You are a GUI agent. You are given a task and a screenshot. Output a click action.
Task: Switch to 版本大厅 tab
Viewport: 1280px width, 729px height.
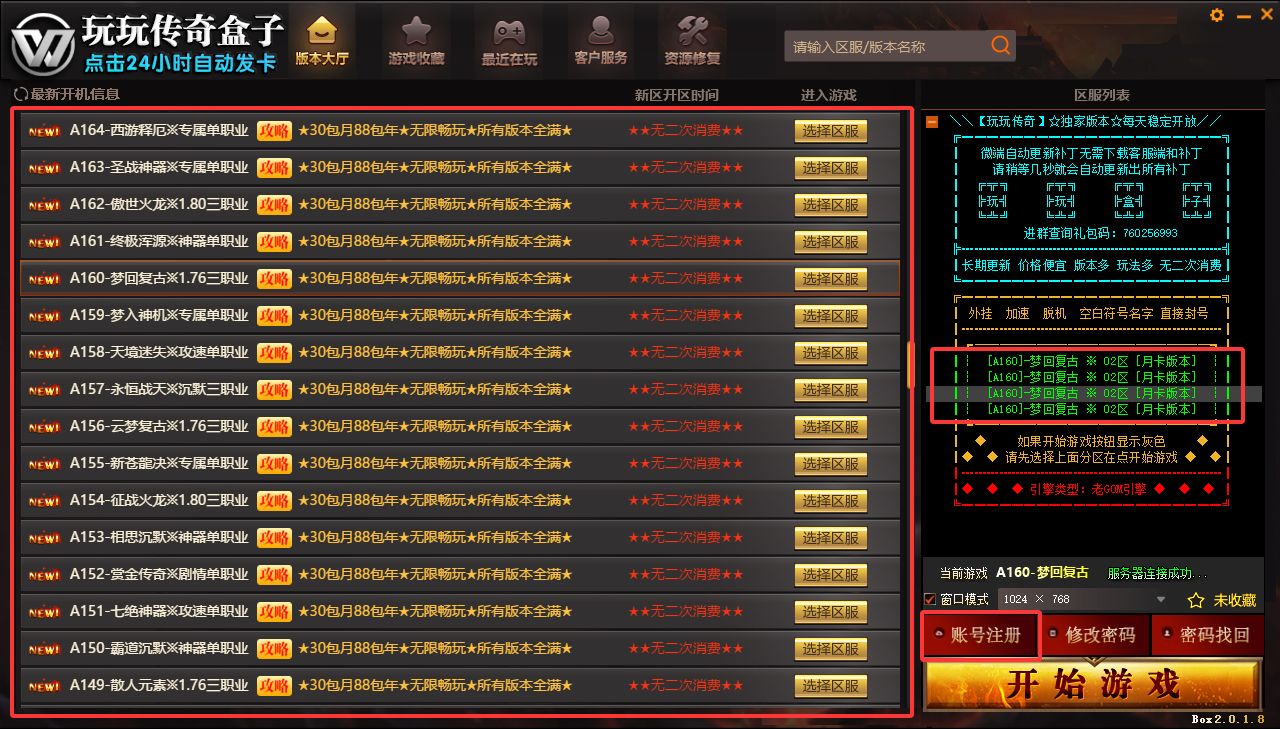(x=322, y=41)
